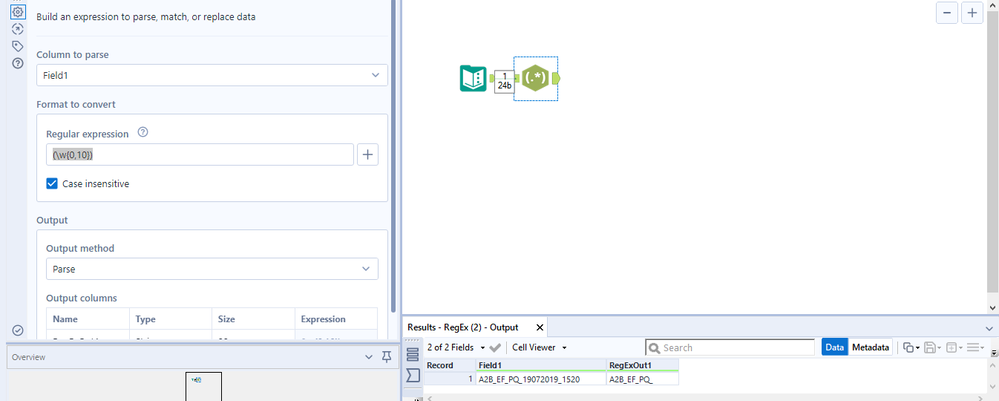Viewport: 999px width, 401px height.
Task: Close the Results RegEx Output tab
Action: coord(540,327)
